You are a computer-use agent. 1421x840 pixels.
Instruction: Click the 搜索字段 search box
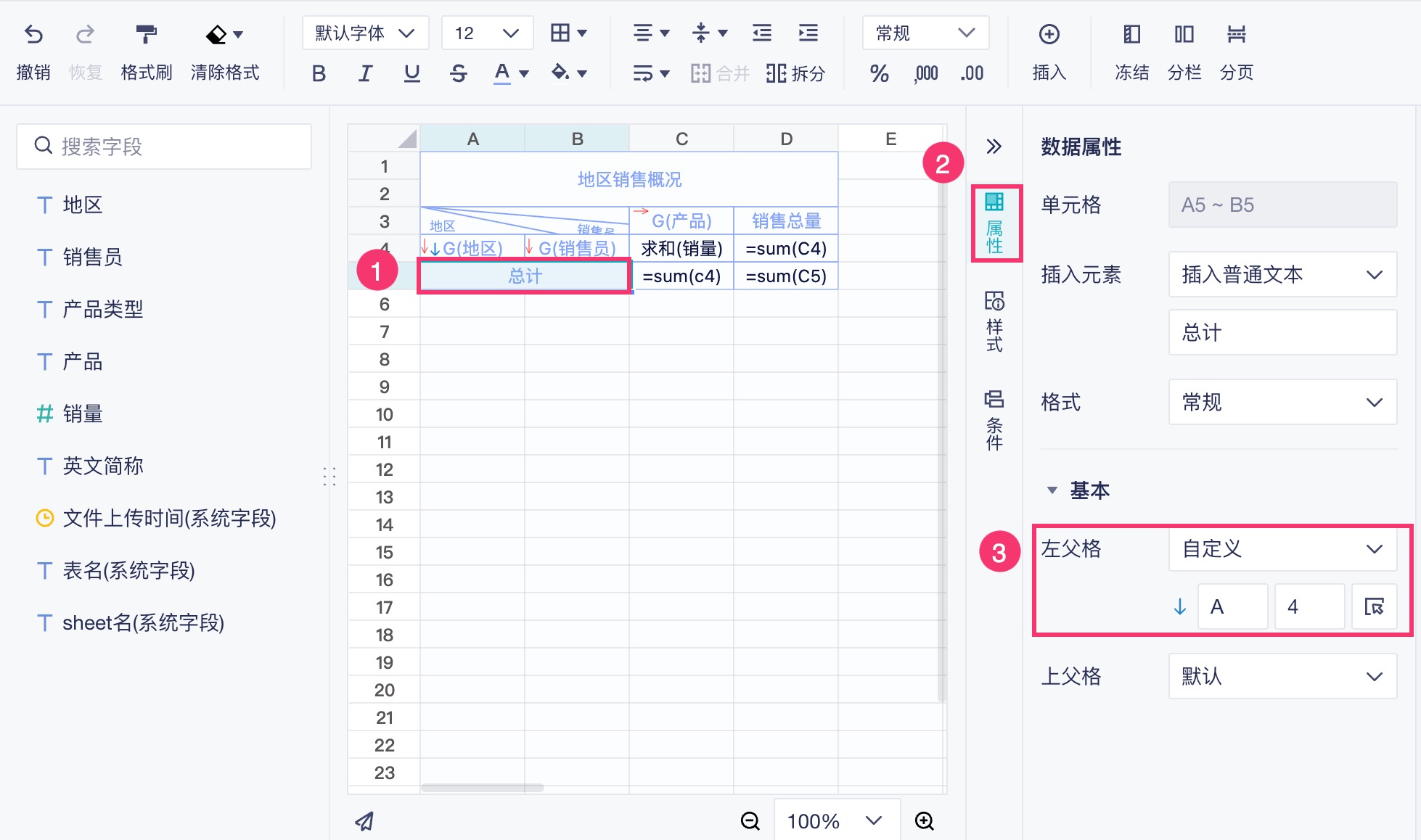pyautogui.click(x=164, y=147)
